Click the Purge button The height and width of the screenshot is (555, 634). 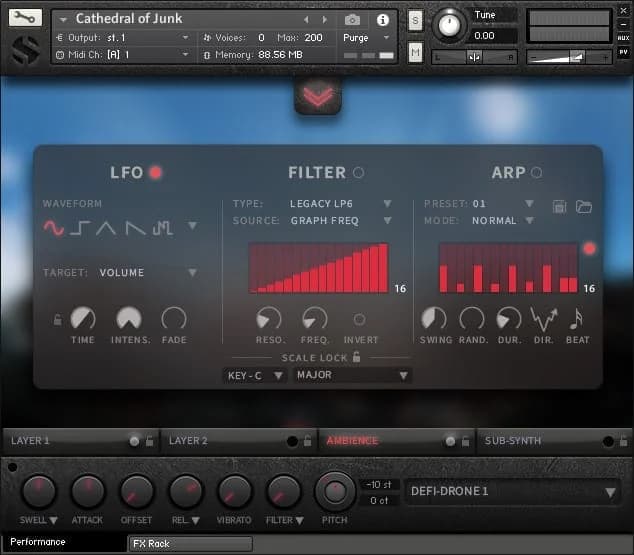coord(356,38)
